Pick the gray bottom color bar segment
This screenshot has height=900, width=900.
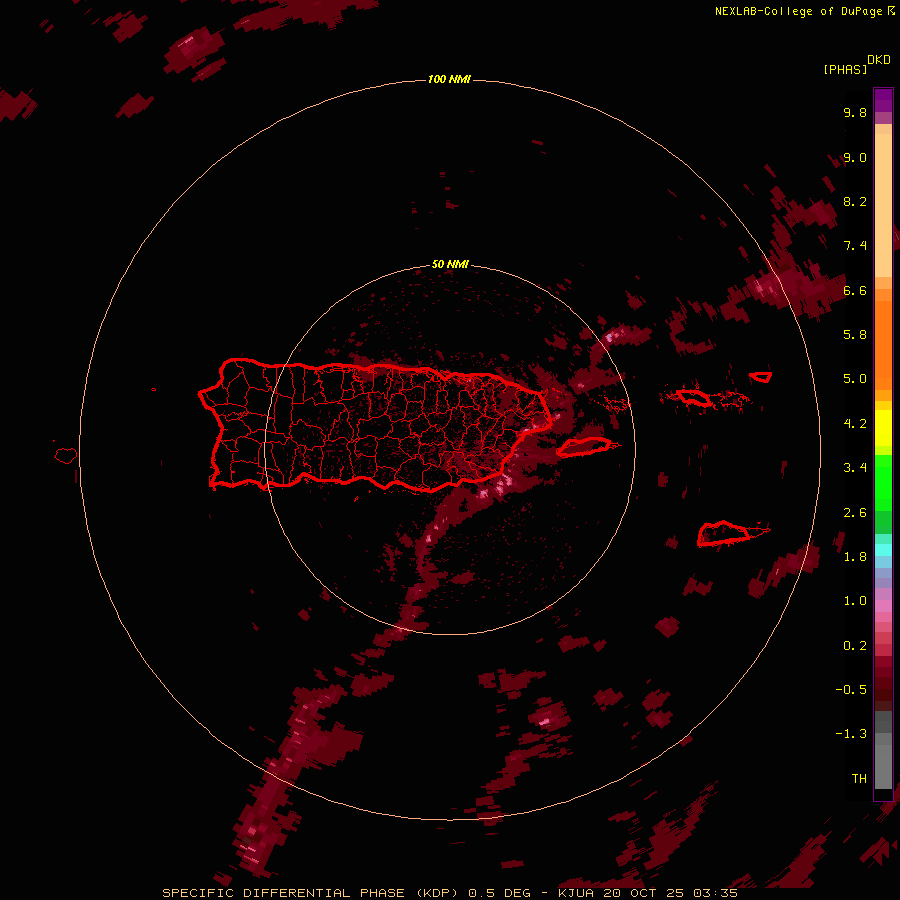point(883,766)
